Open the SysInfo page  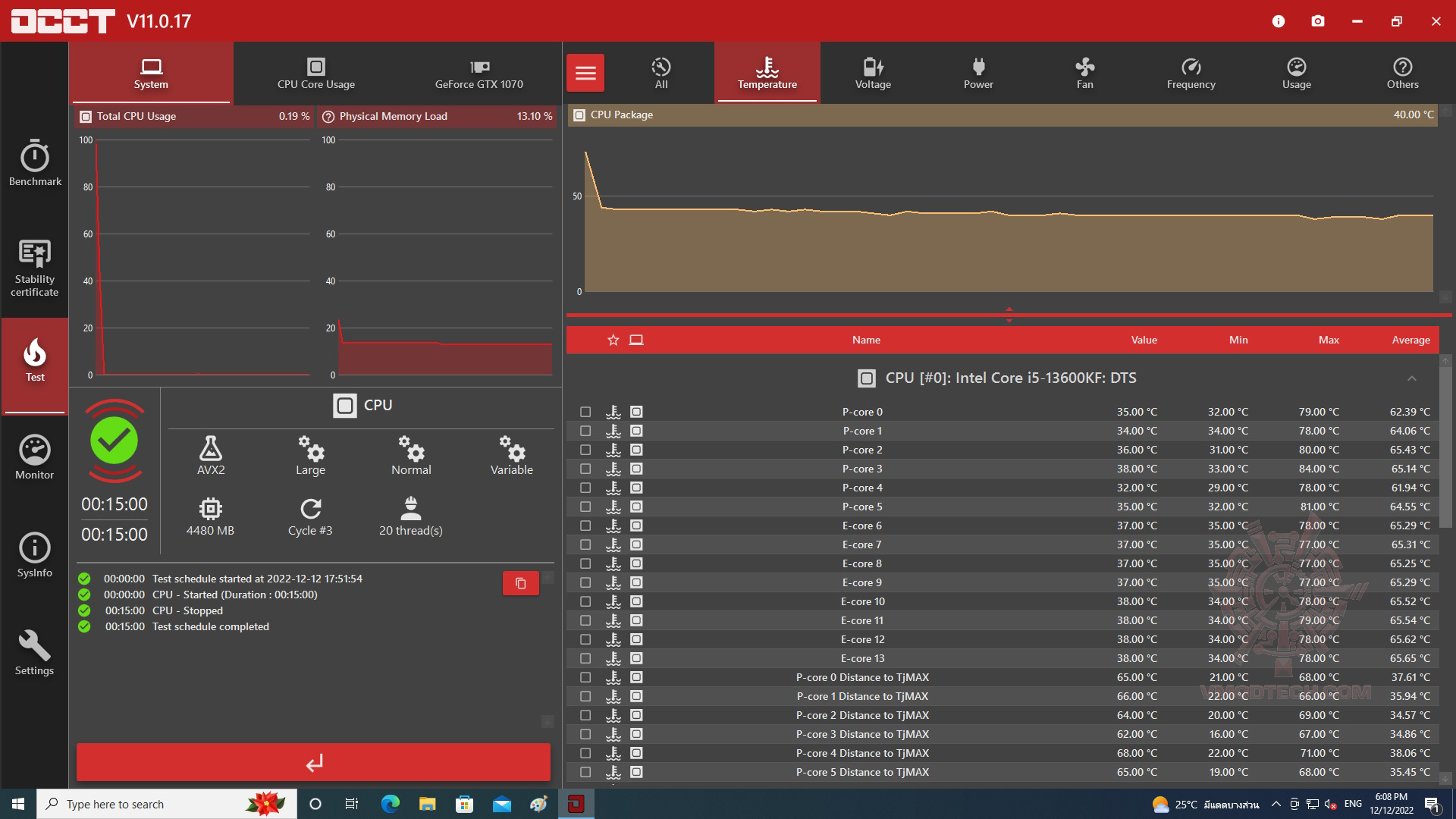click(35, 555)
